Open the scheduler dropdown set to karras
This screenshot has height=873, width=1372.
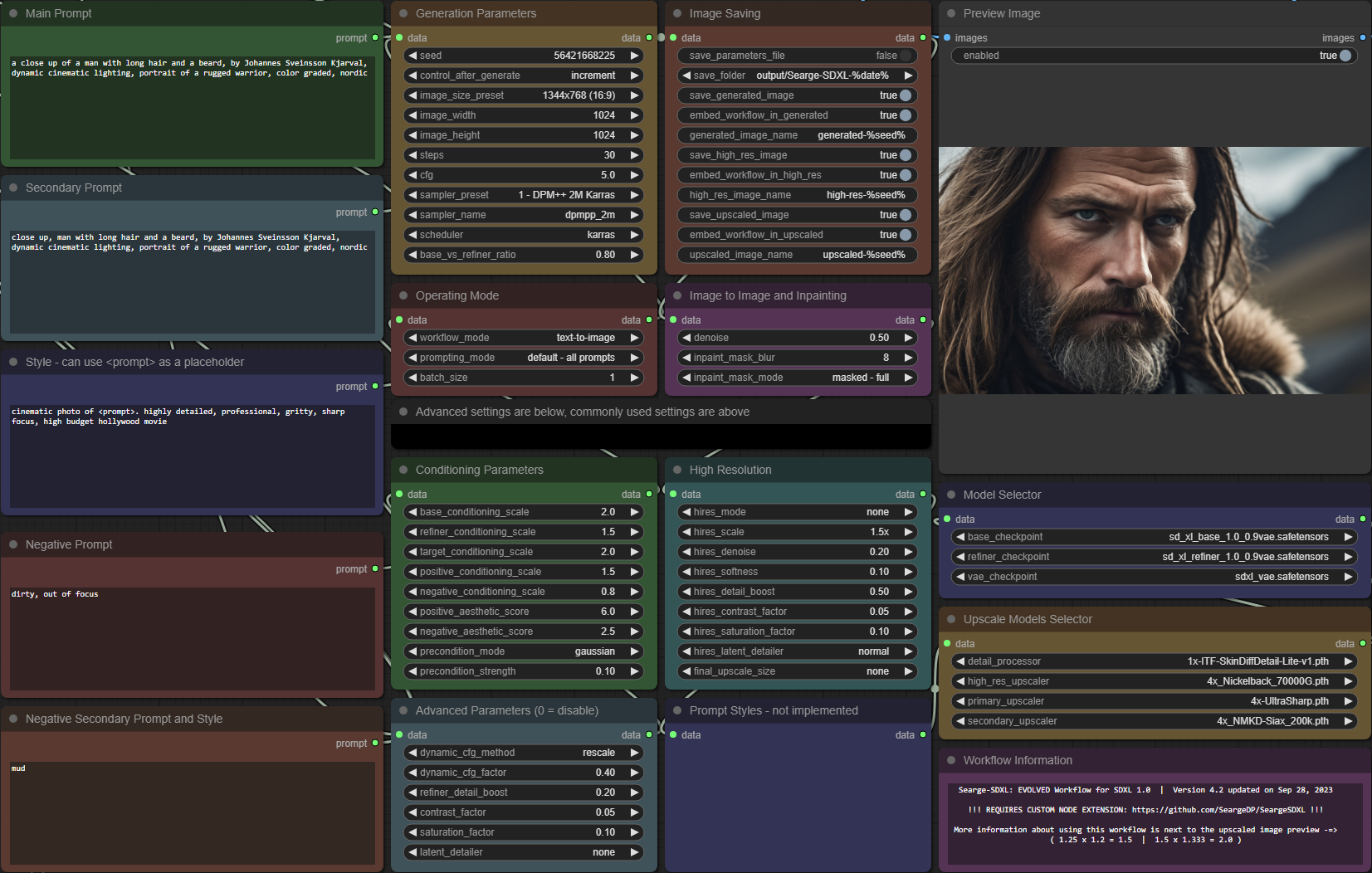(524, 235)
